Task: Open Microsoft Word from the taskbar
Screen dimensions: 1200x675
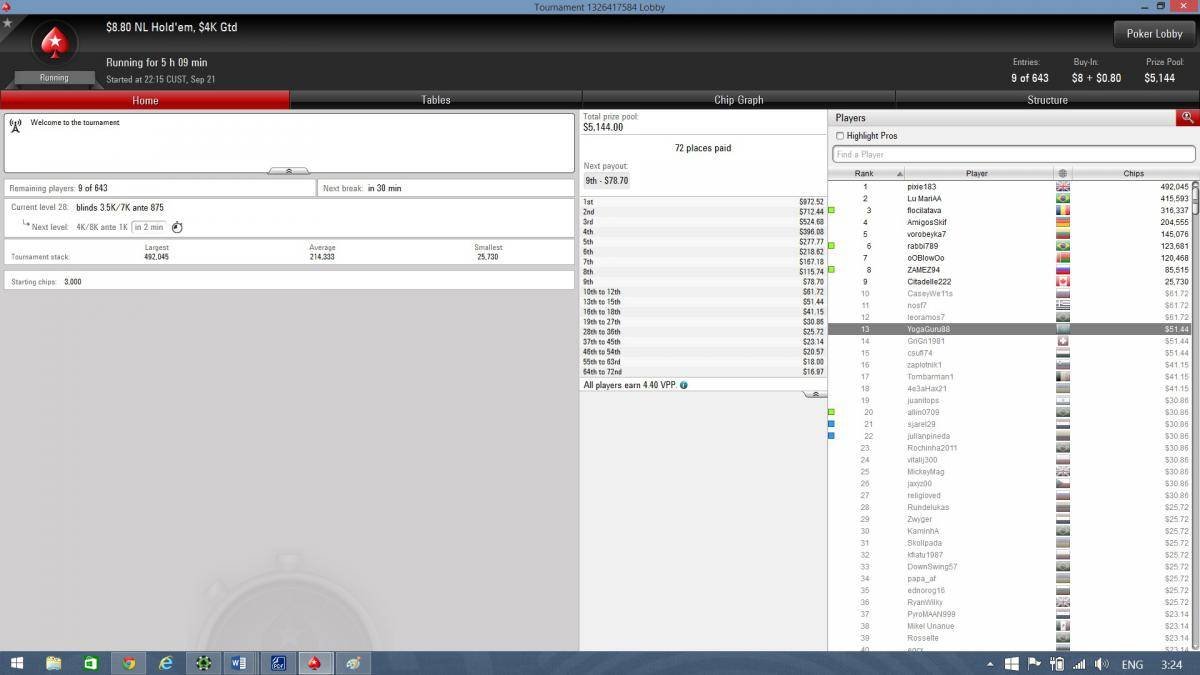Action: 238,663
